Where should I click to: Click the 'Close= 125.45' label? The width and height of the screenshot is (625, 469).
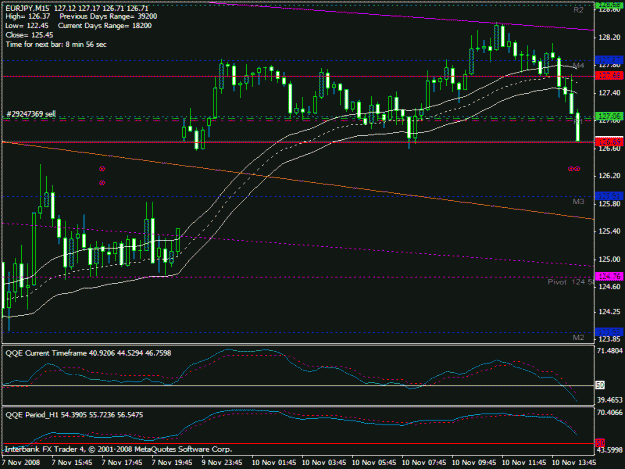pos(29,35)
